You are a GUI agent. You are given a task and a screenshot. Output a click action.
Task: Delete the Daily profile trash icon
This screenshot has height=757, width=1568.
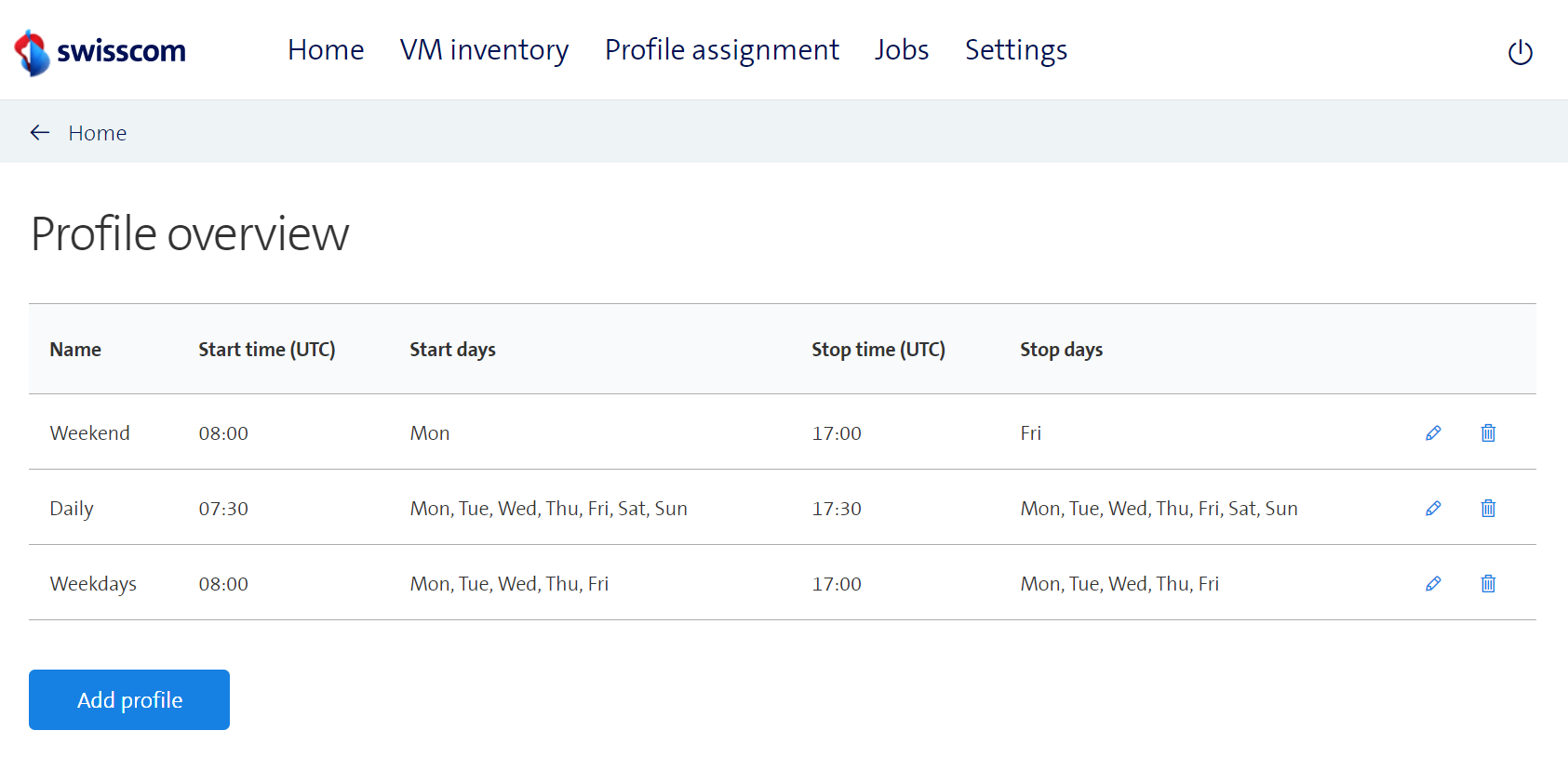pyautogui.click(x=1488, y=508)
